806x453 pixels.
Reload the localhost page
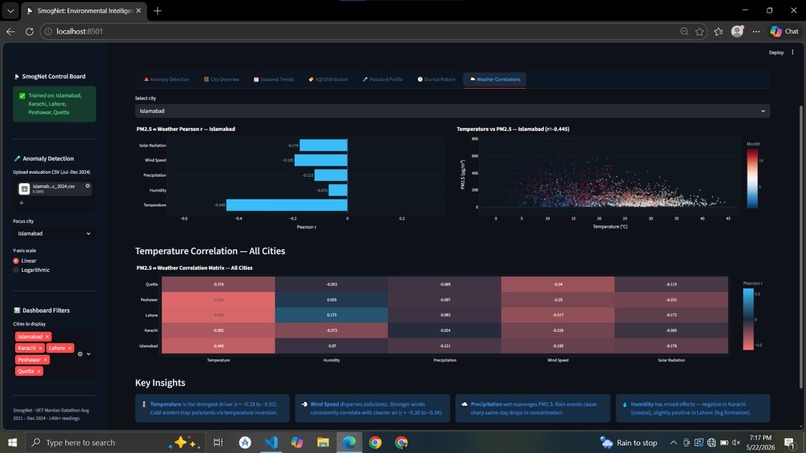[29, 31]
